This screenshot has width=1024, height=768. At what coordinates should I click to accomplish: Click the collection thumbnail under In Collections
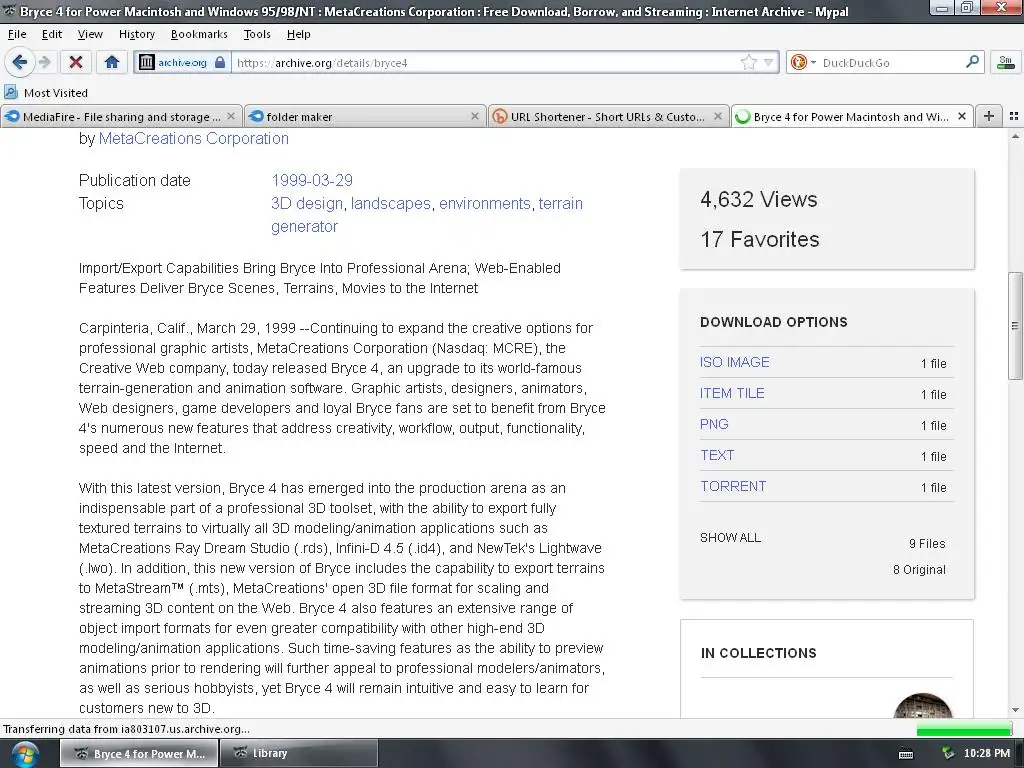pyautogui.click(x=922, y=706)
